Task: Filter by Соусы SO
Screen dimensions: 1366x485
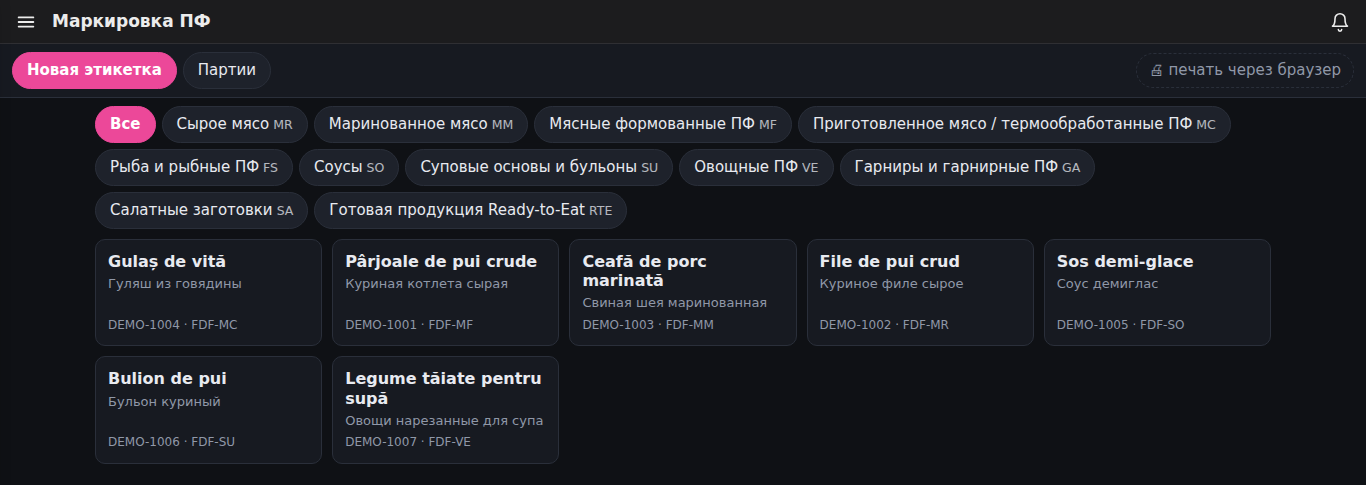Action: (349, 167)
